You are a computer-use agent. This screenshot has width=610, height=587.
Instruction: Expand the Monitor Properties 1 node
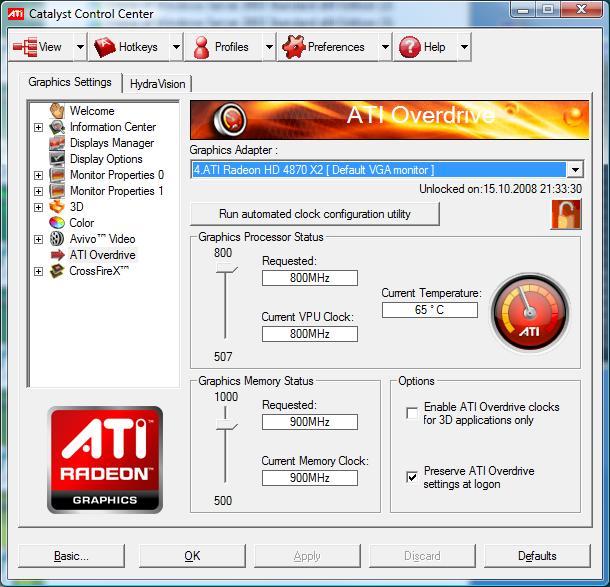click(x=38, y=191)
